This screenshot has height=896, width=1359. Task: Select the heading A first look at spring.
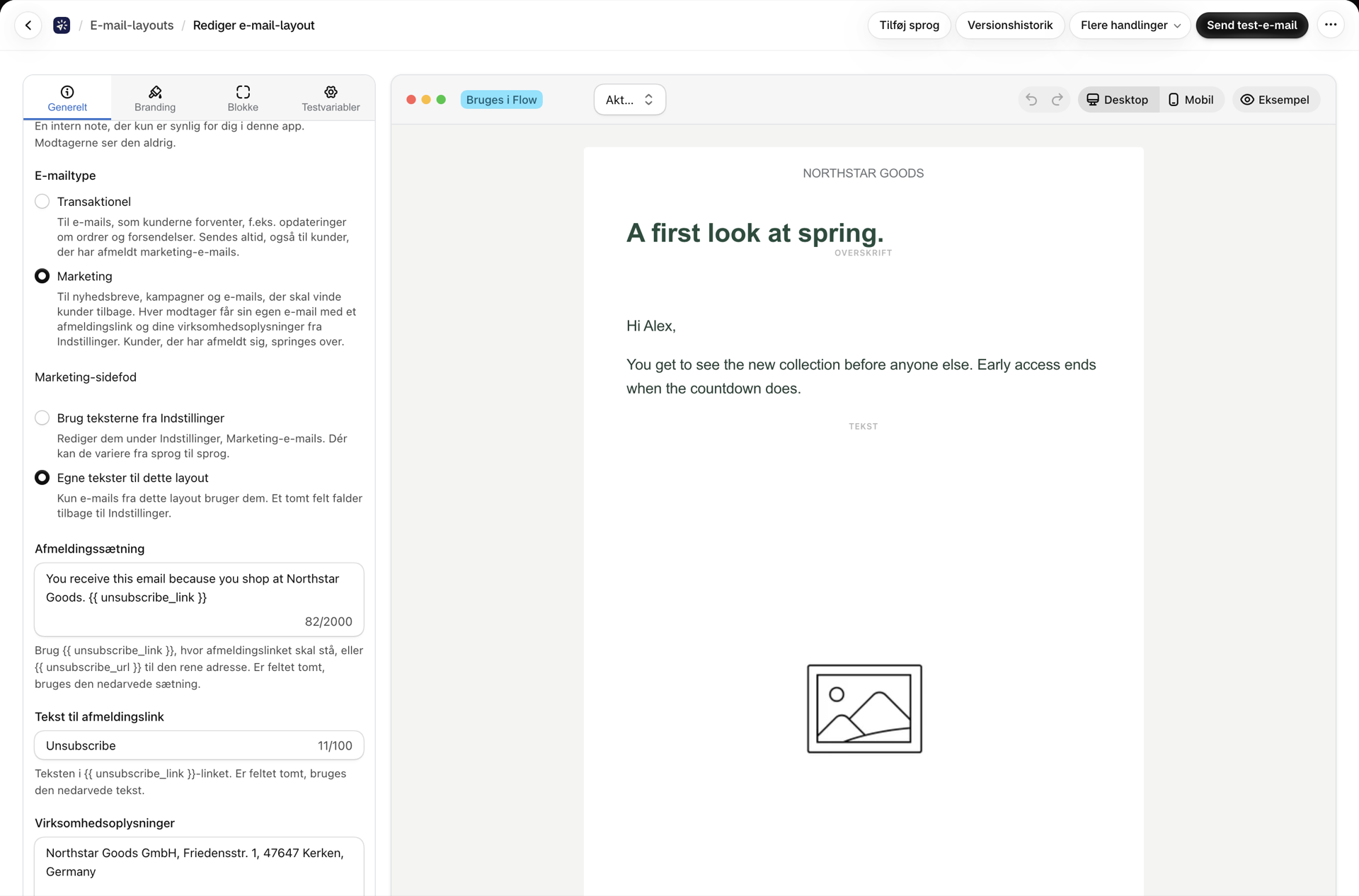pyautogui.click(x=755, y=233)
